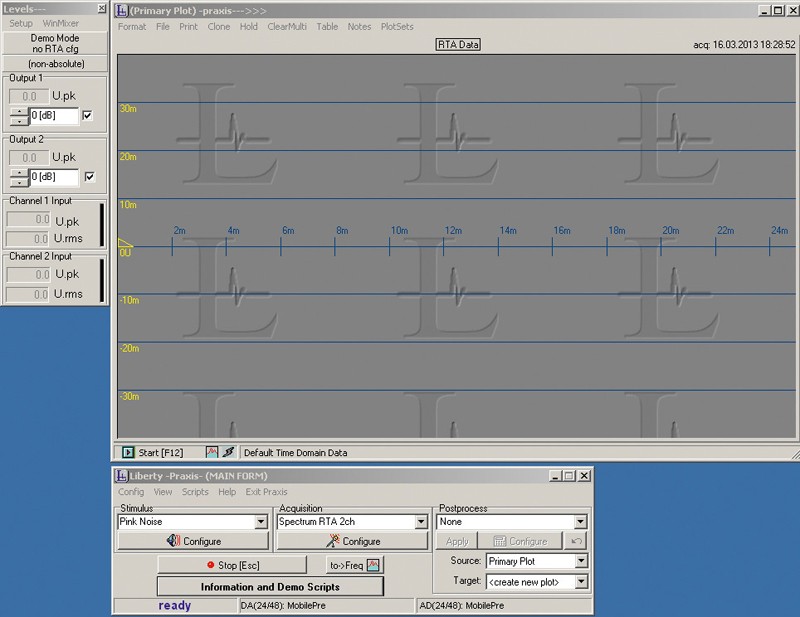This screenshot has height=617, width=800.
Task: Open Information and Demo Scripts
Action: tap(270, 587)
